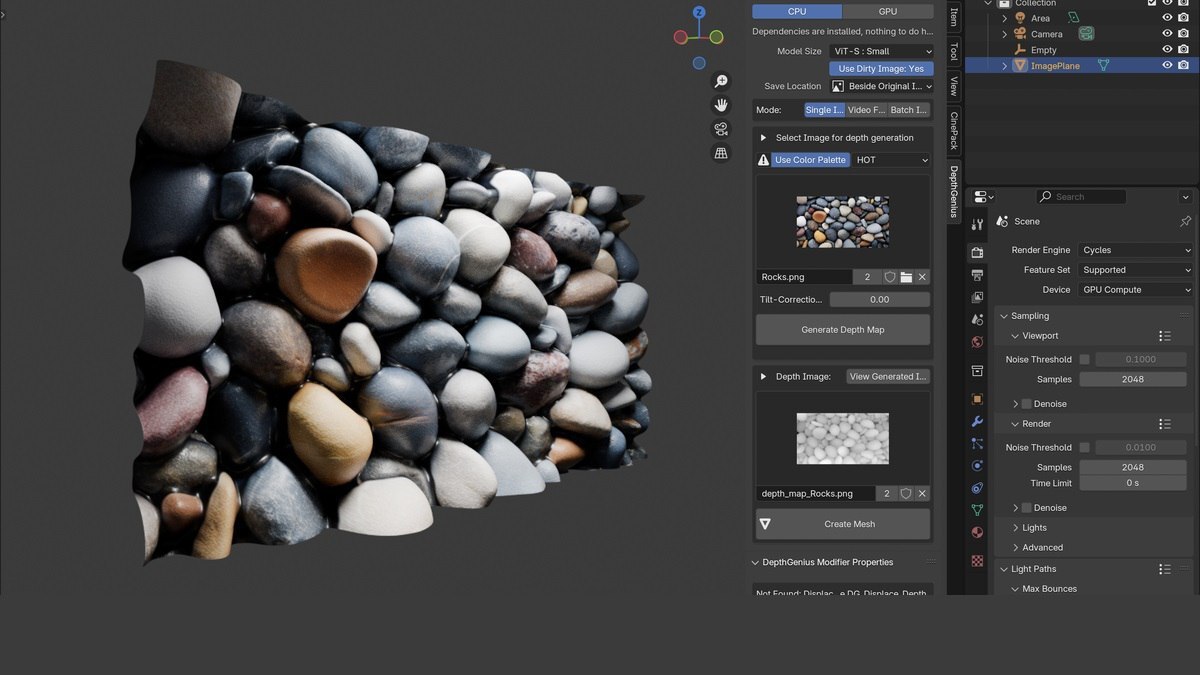Open the Particles properties tab icon

tap(977, 444)
